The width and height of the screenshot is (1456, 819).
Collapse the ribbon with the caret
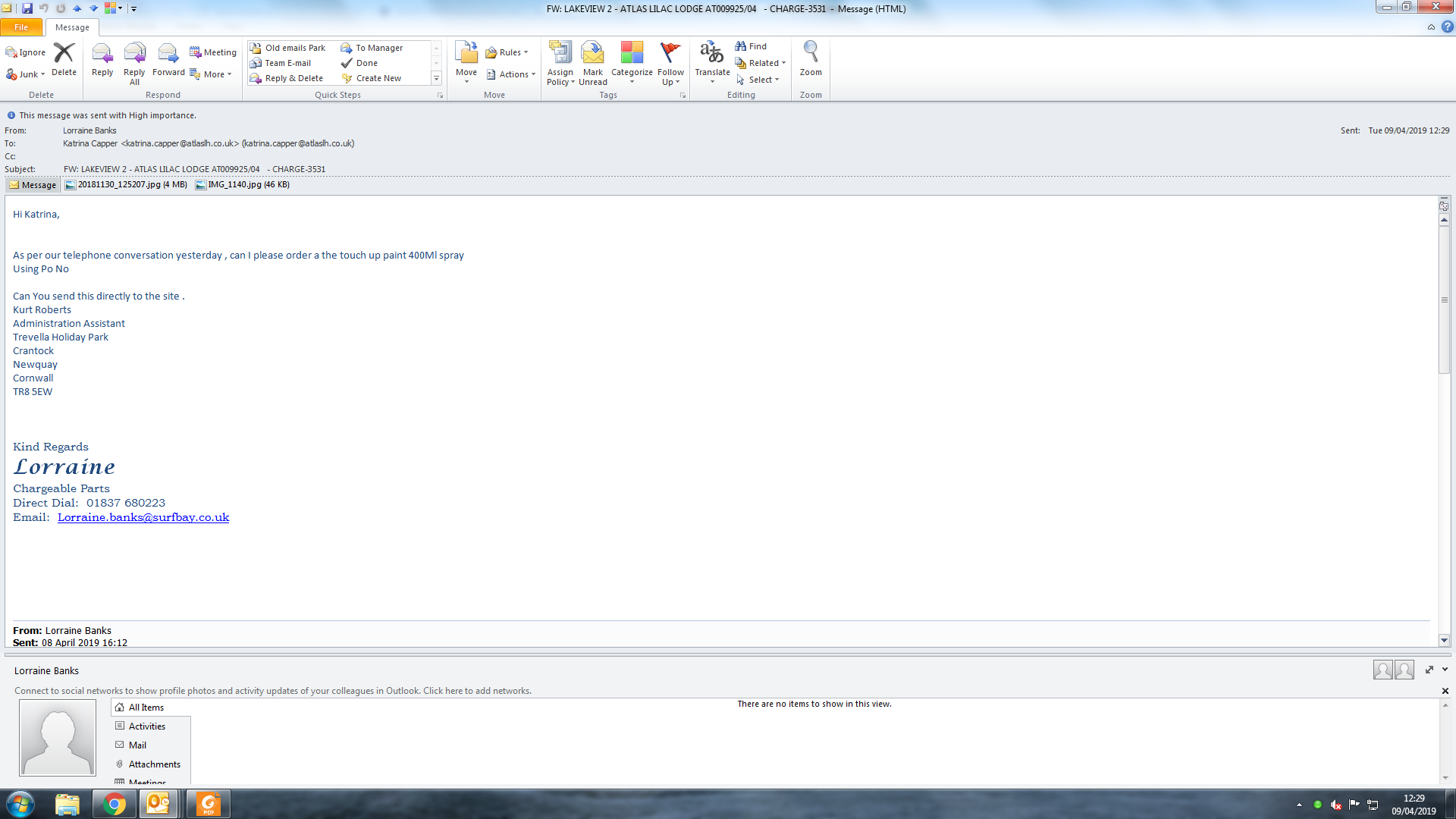[1431, 27]
